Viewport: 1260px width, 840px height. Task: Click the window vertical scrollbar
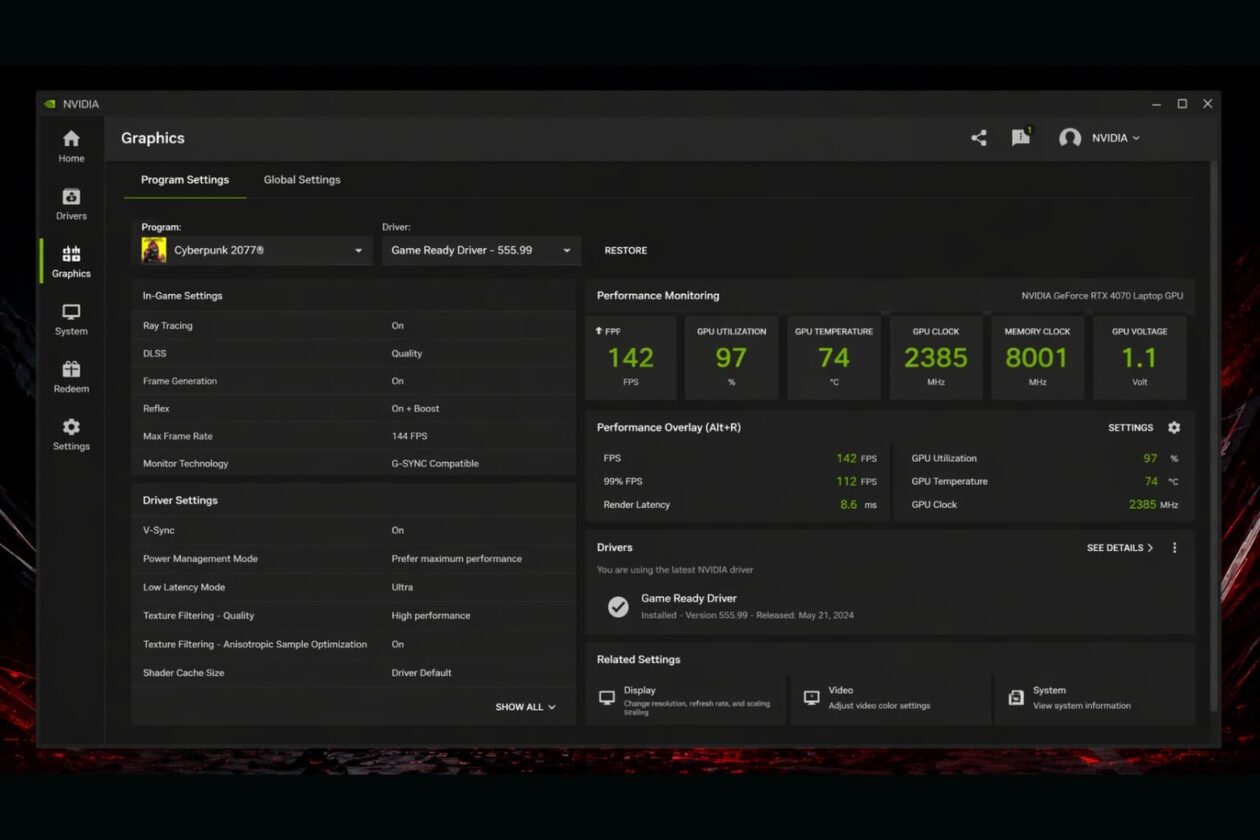click(1214, 435)
